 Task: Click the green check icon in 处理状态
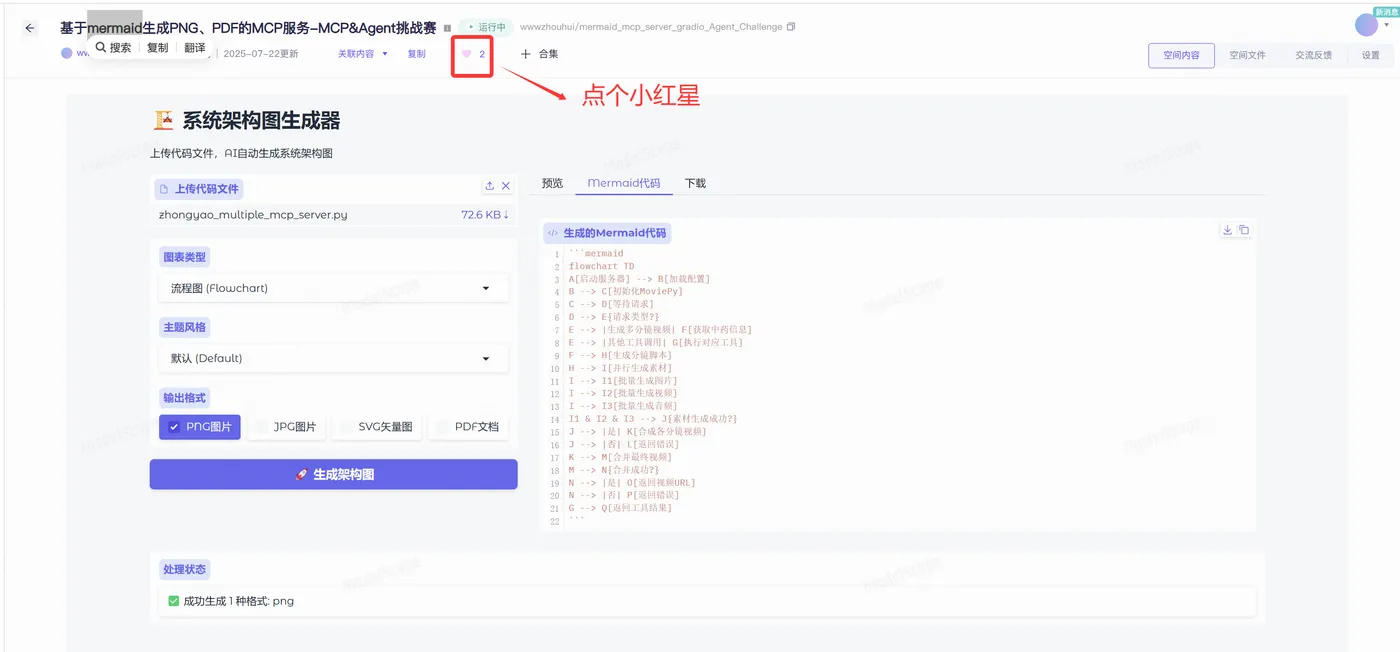click(174, 601)
